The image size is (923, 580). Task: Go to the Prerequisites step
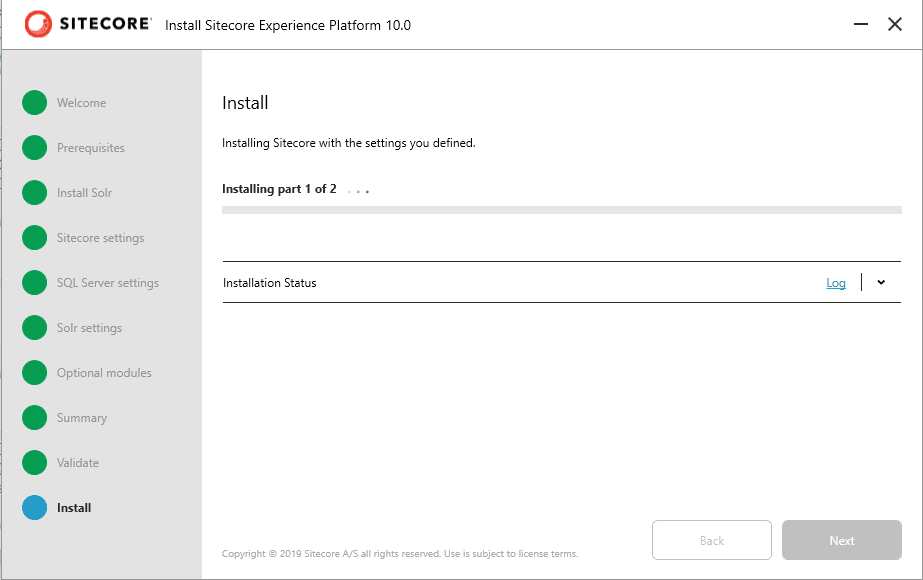91,148
